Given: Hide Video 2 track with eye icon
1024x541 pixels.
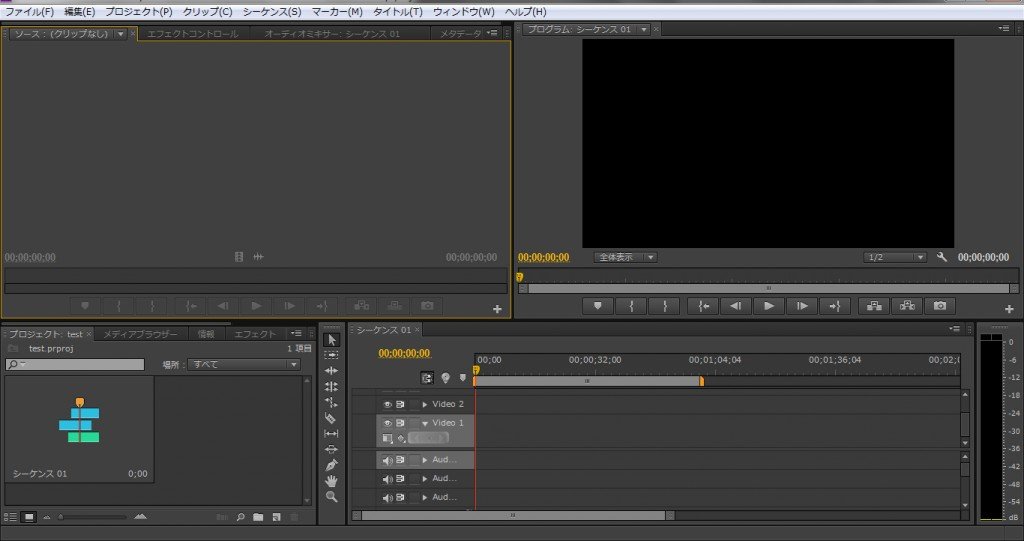Looking at the screenshot, I should (x=387, y=404).
